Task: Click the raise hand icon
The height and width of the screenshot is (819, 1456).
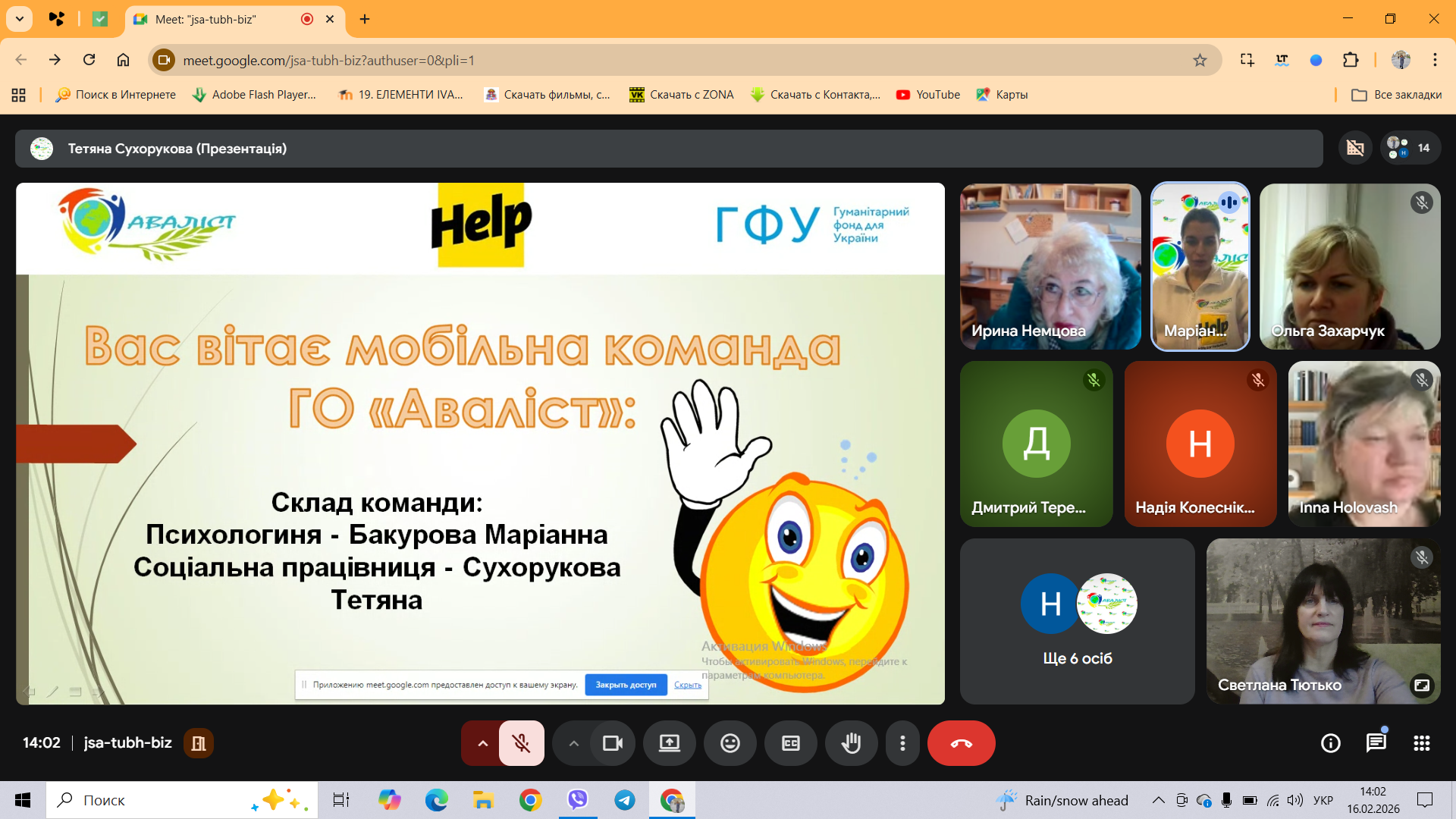Action: pyautogui.click(x=851, y=743)
